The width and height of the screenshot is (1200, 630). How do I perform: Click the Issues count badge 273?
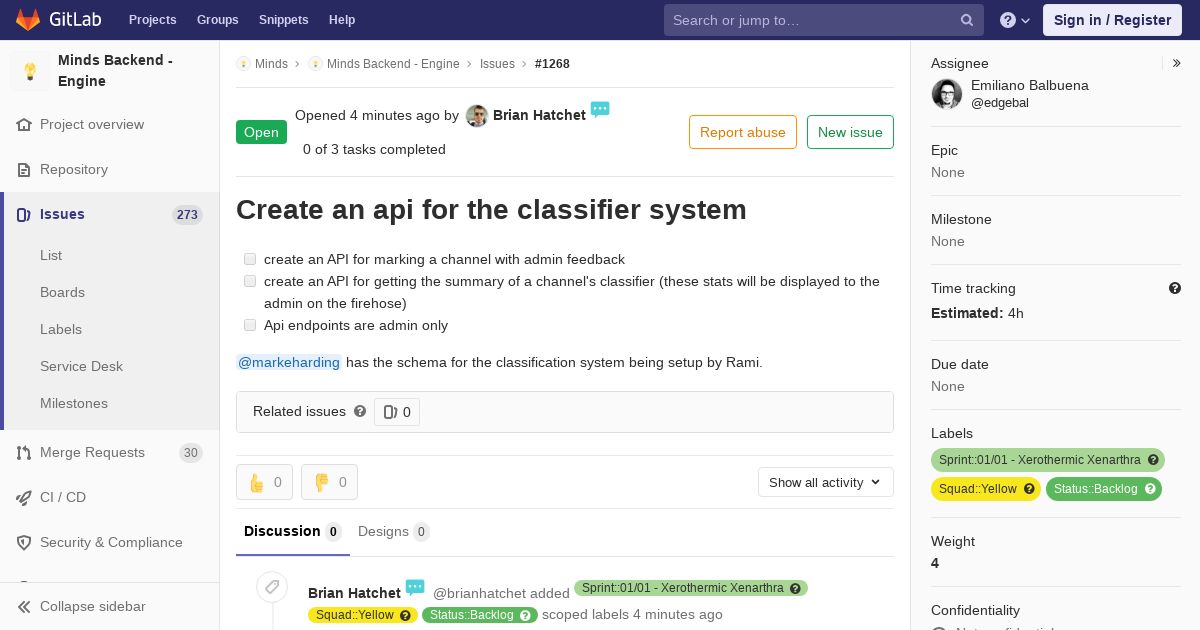(x=187, y=214)
